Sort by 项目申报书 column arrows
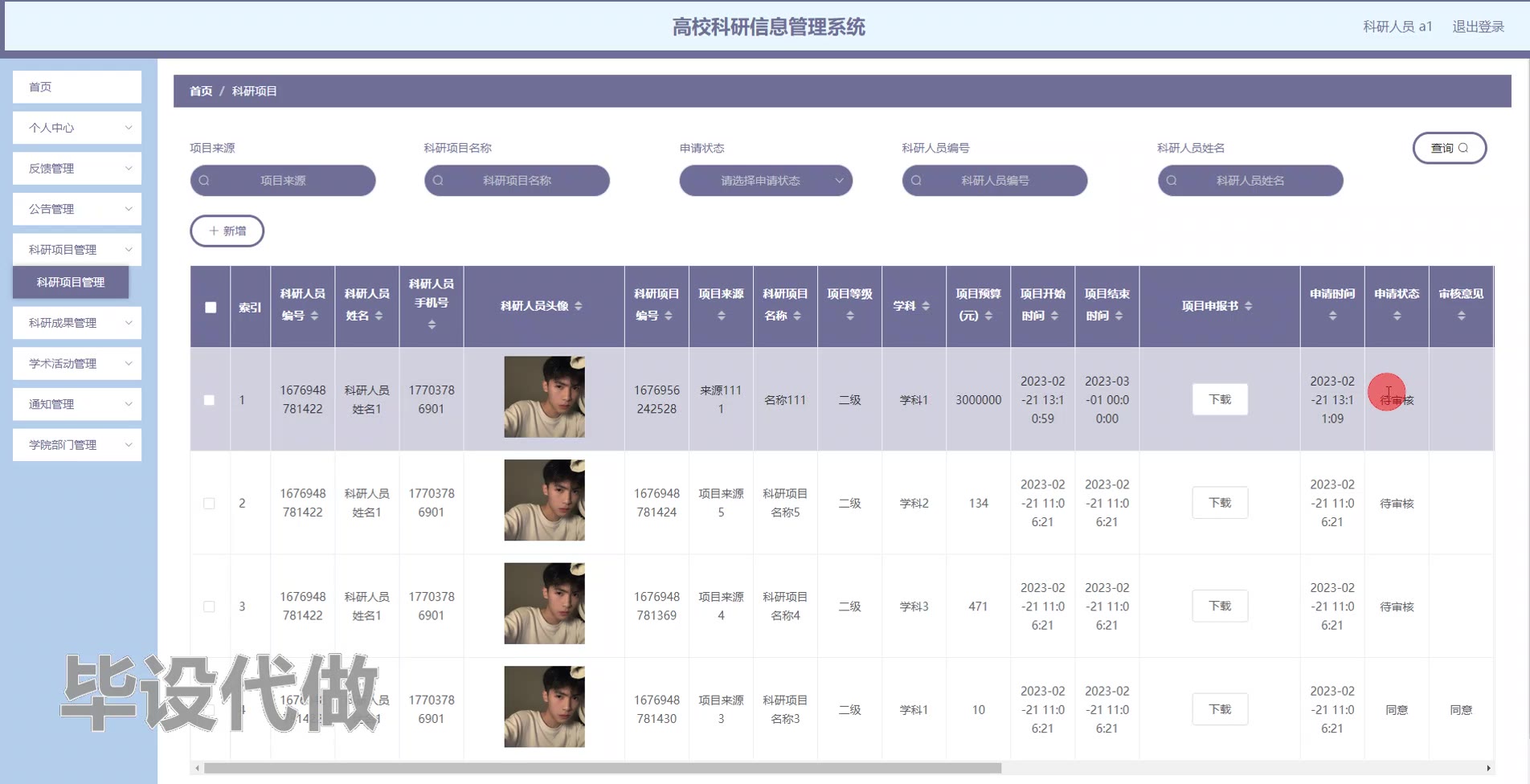 coord(1248,306)
